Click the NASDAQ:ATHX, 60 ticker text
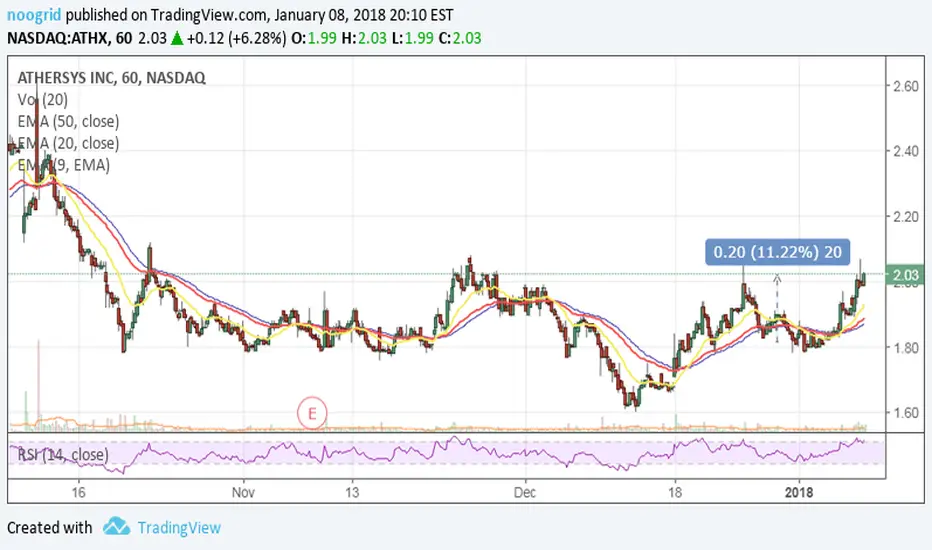The width and height of the screenshot is (932, 550). [70, 39]
